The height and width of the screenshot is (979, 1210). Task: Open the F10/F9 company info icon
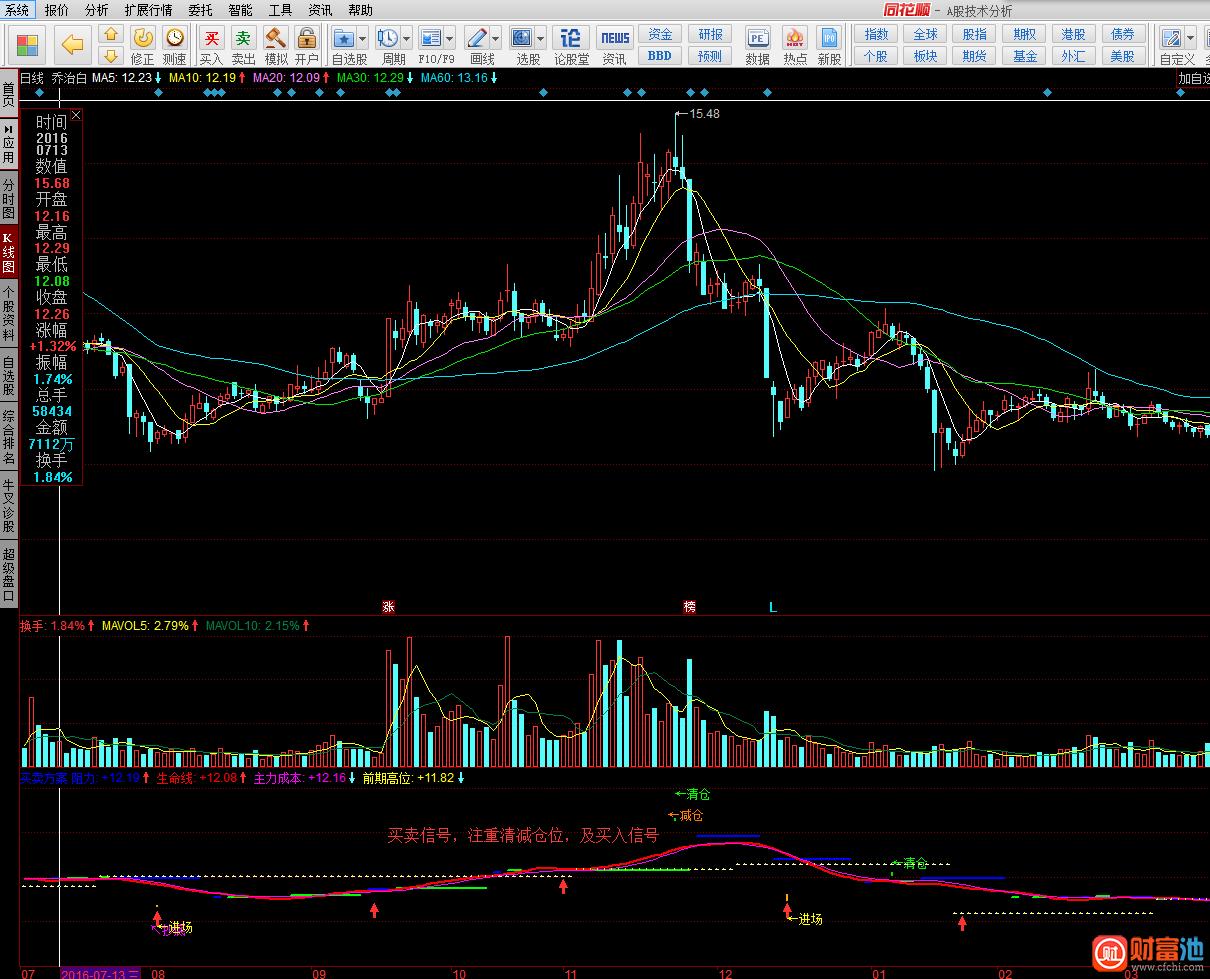coord(431,38)
